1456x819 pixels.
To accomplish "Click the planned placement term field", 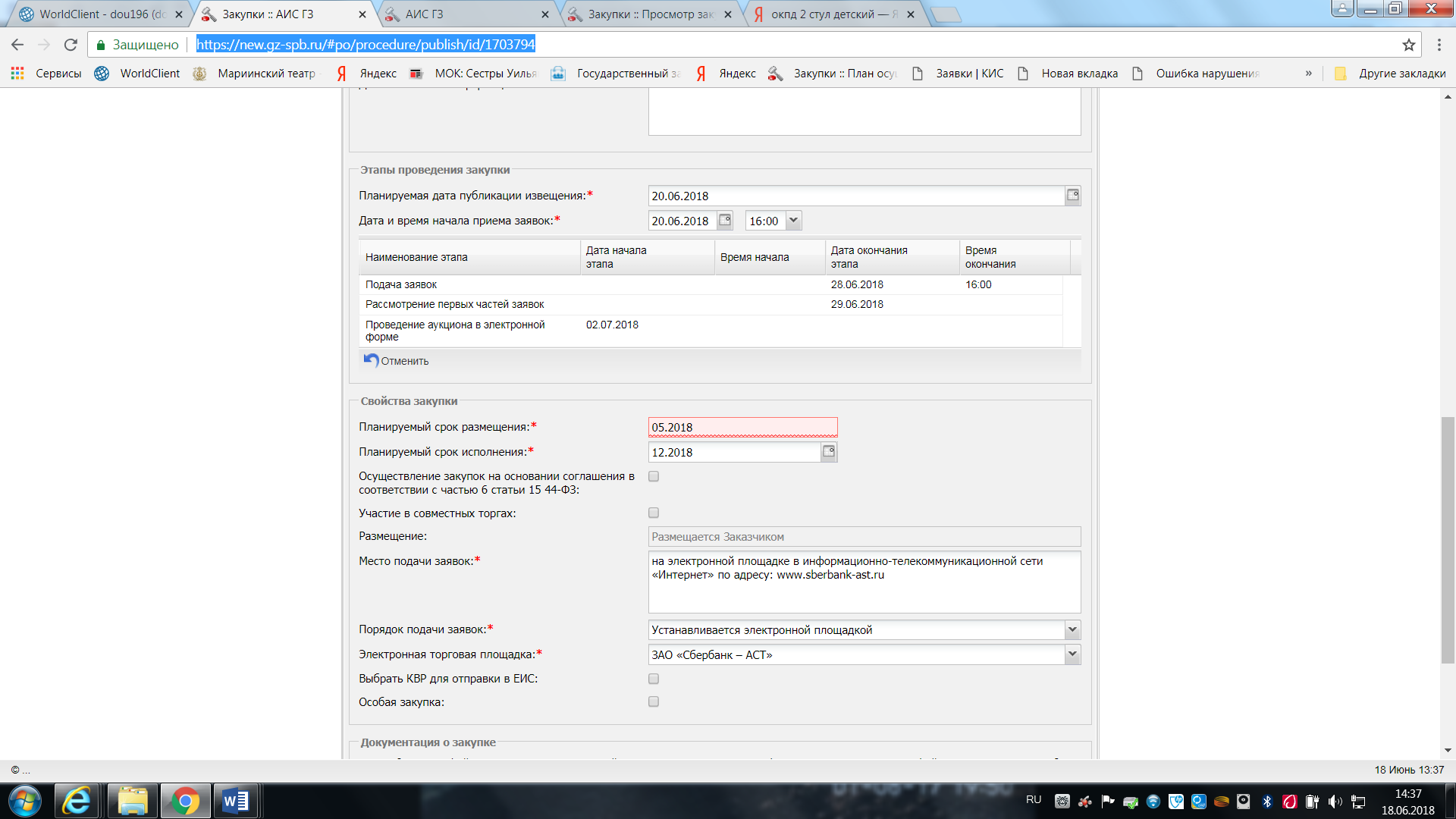I will [742, 427].
